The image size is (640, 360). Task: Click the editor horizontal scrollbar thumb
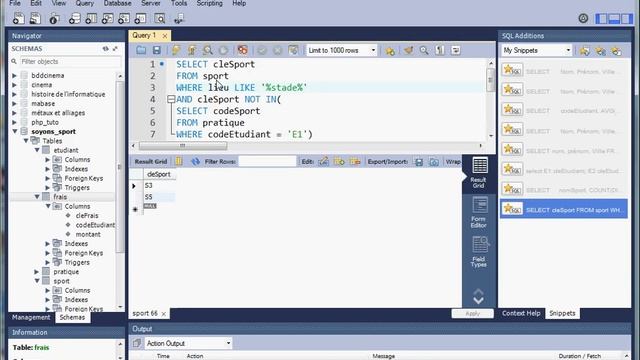pos(183,145)
